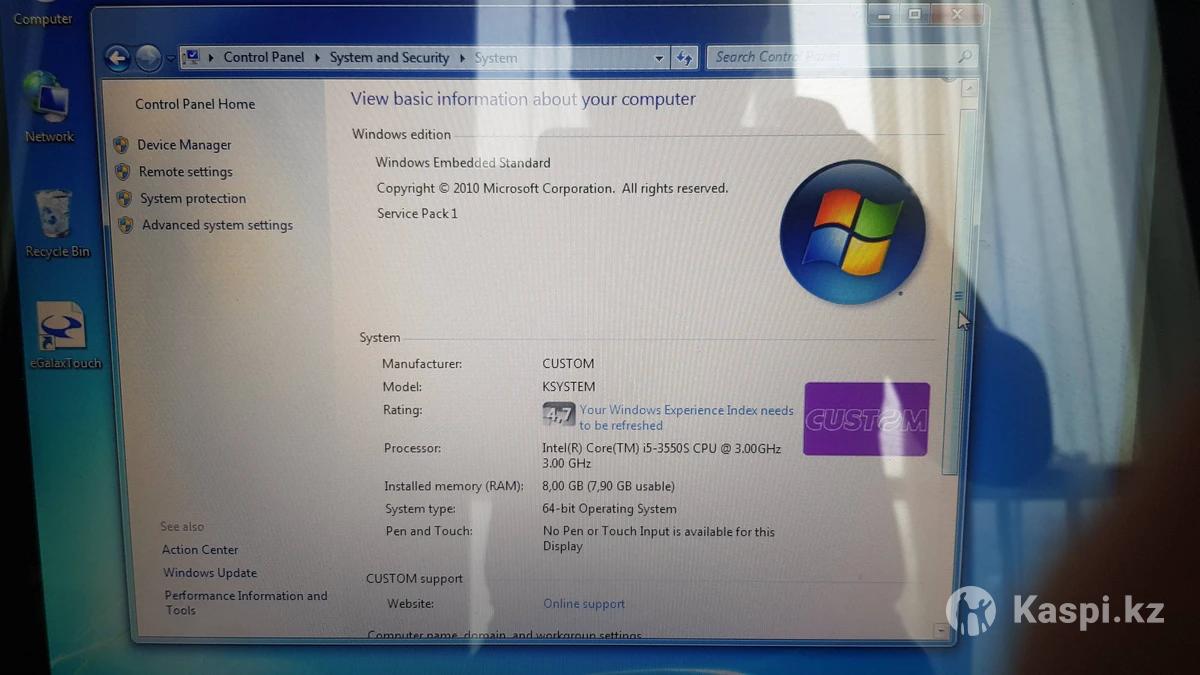Maximize the System window
This screenshot has width=1200, height=675.
pos(914,15)
